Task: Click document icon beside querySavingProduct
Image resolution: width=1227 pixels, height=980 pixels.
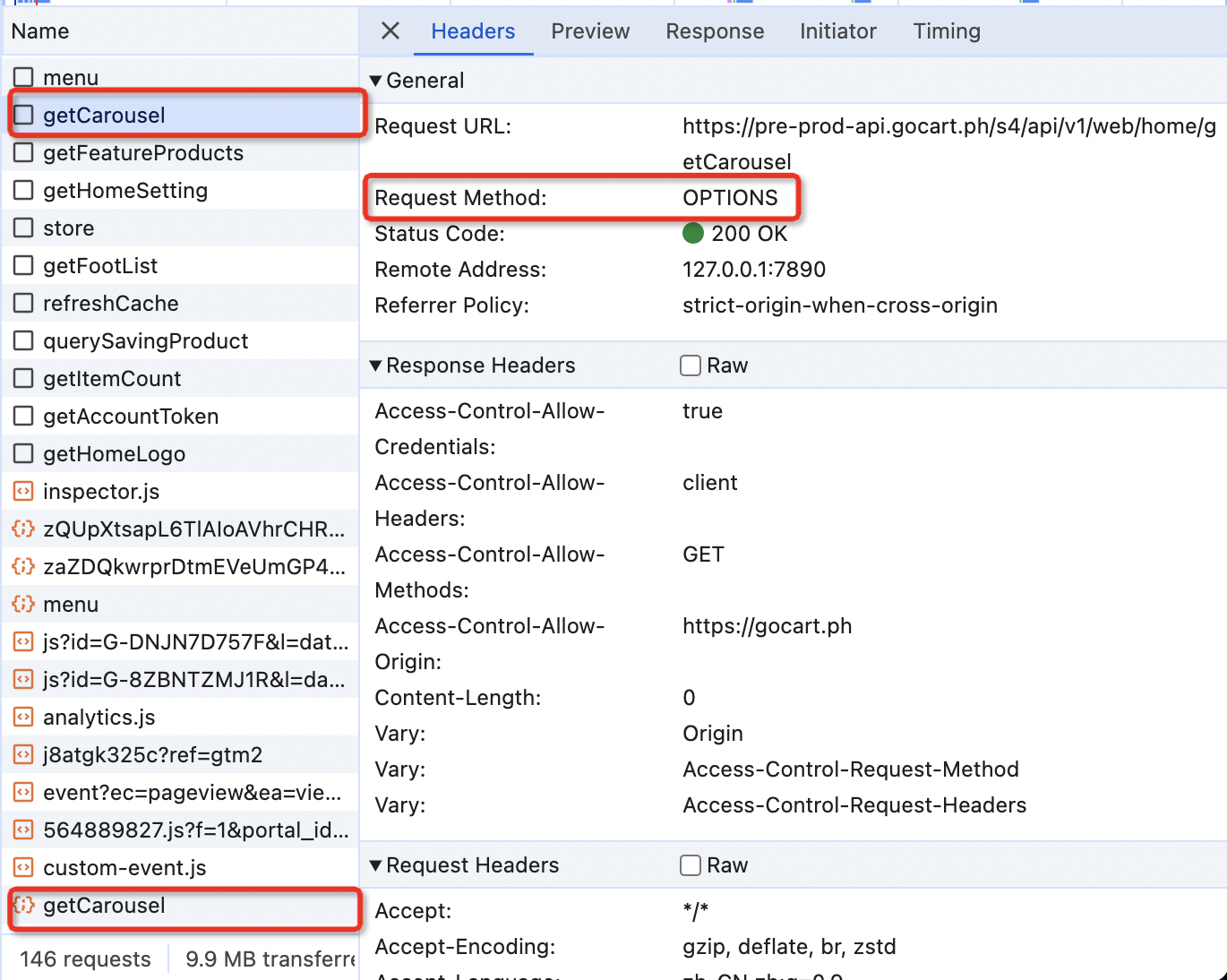Action: 23,341
